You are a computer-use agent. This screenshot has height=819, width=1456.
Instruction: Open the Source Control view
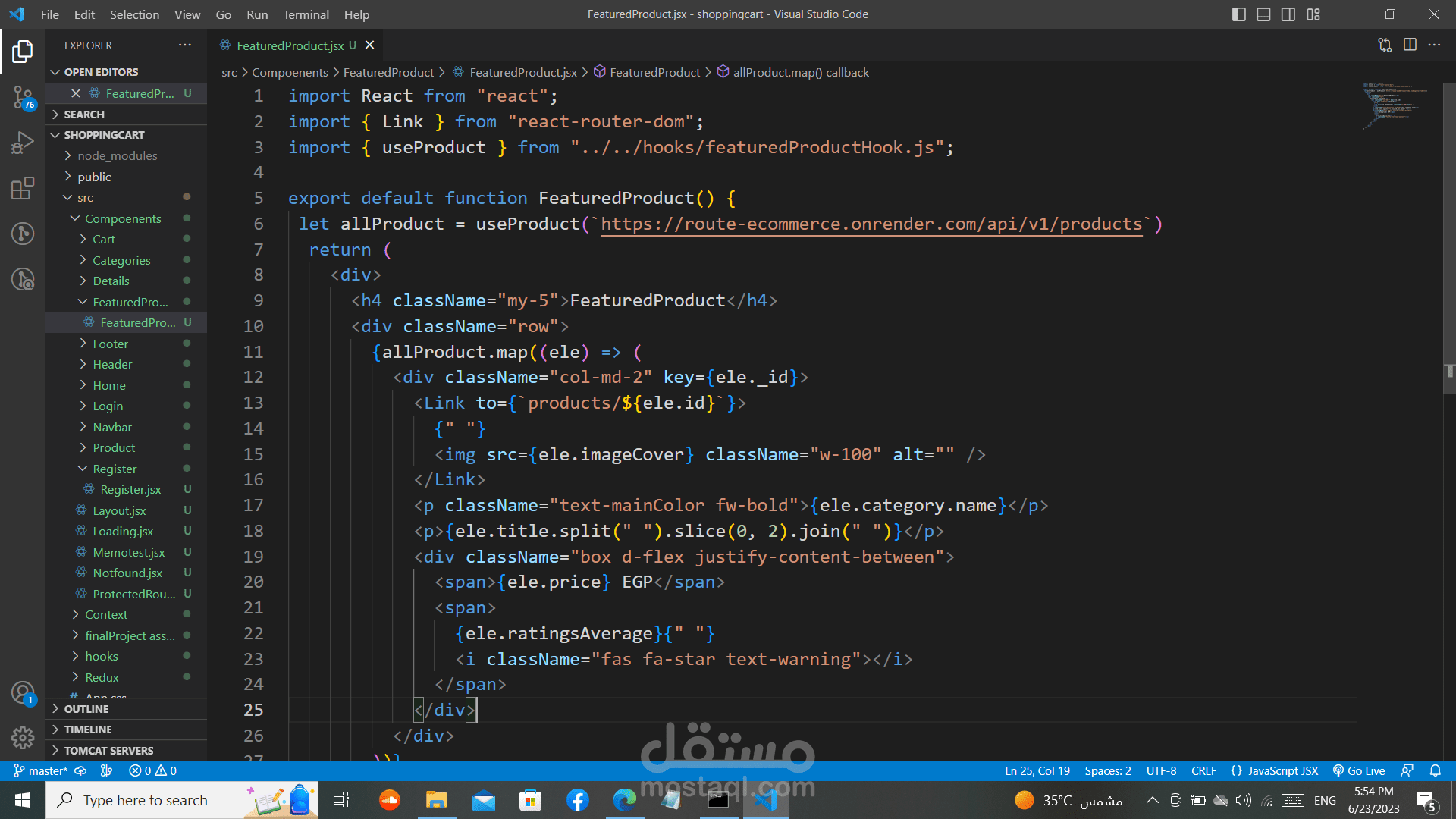pos(22,97)
